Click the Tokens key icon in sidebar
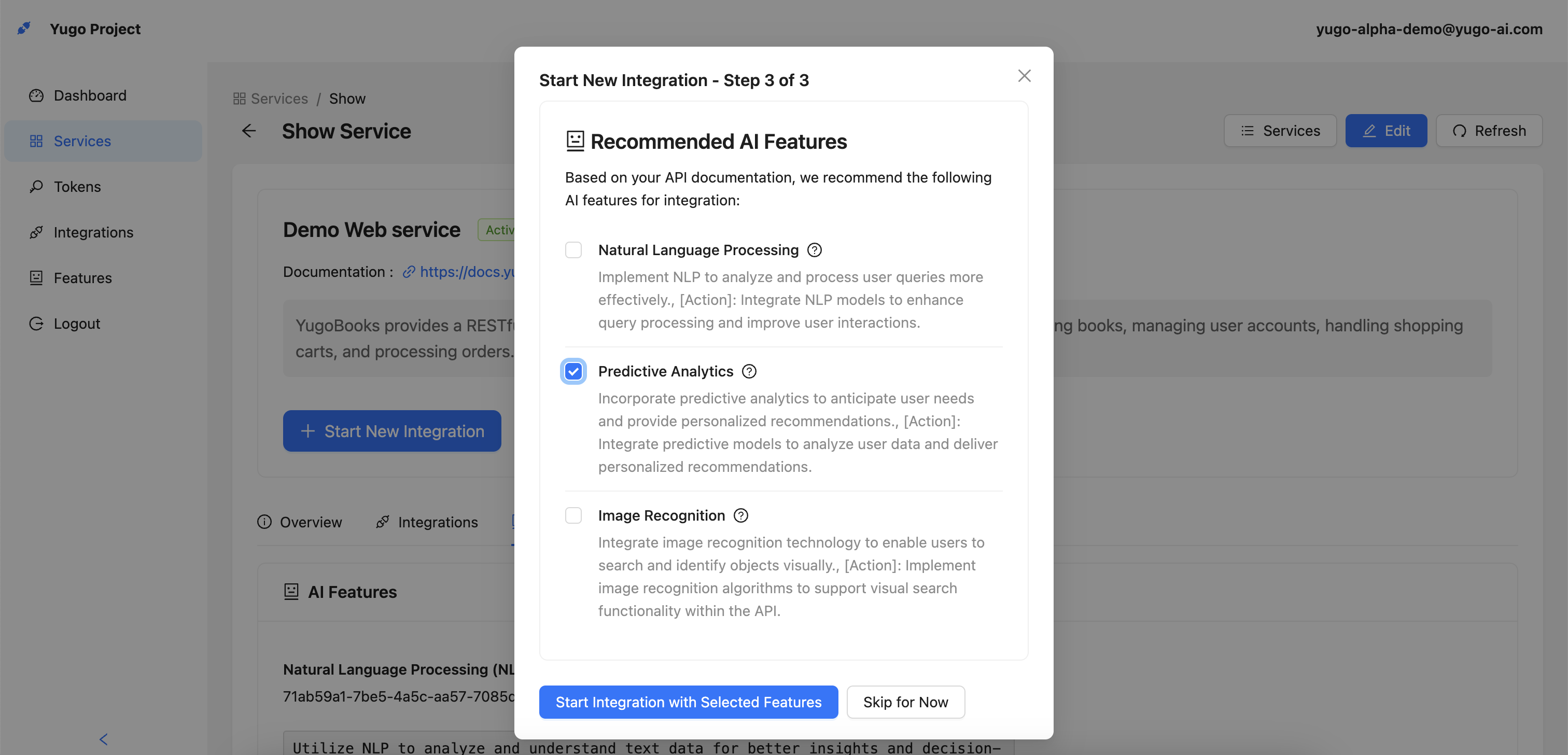1568x755 pixels. (x=36, y=187)
